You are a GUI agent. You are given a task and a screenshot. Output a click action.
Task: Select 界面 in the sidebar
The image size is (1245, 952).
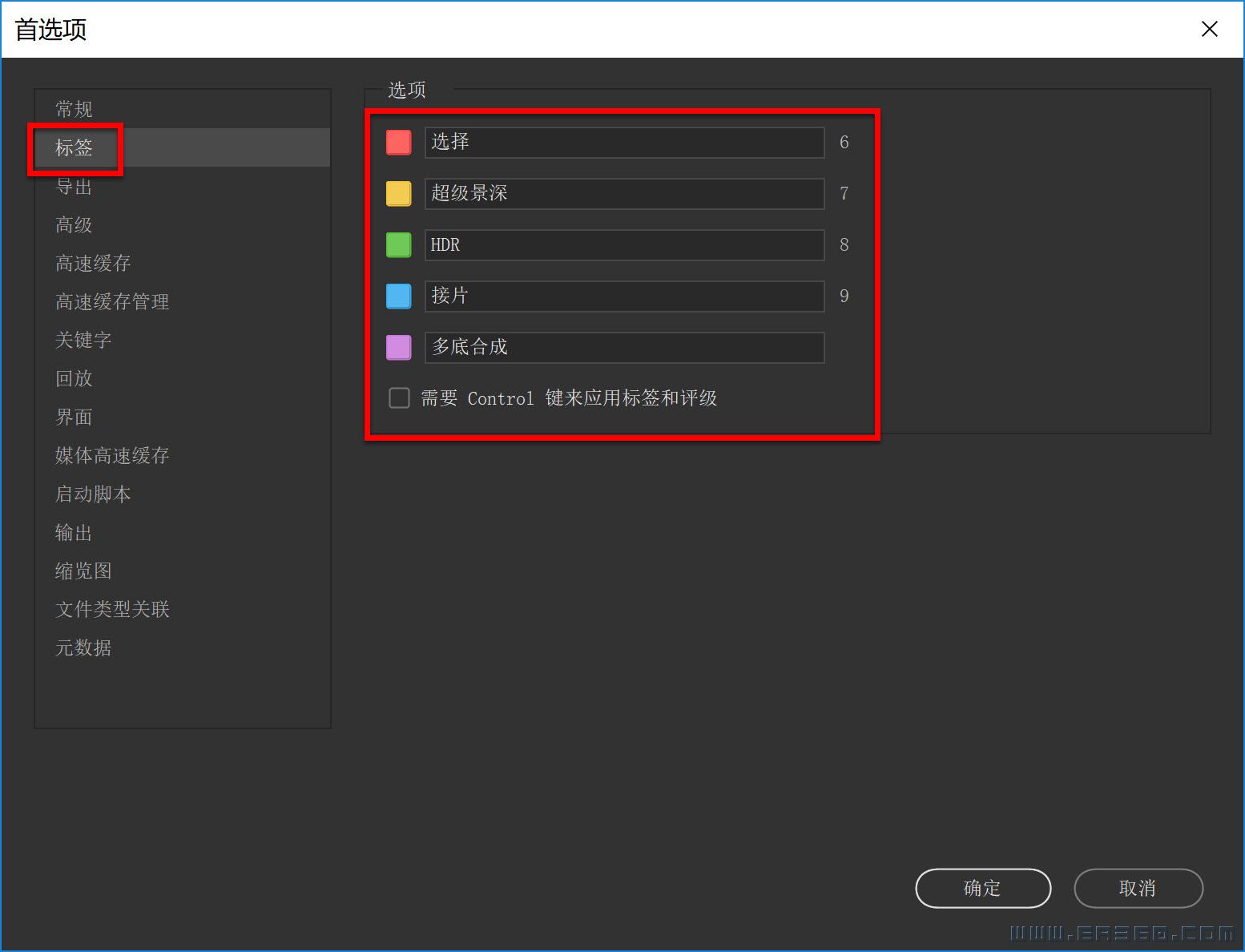pos(73,417)
